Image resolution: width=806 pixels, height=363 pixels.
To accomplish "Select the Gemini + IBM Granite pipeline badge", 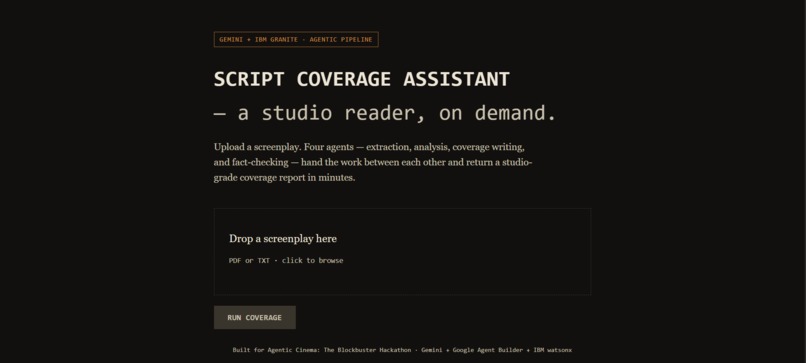I will point(296,40).
